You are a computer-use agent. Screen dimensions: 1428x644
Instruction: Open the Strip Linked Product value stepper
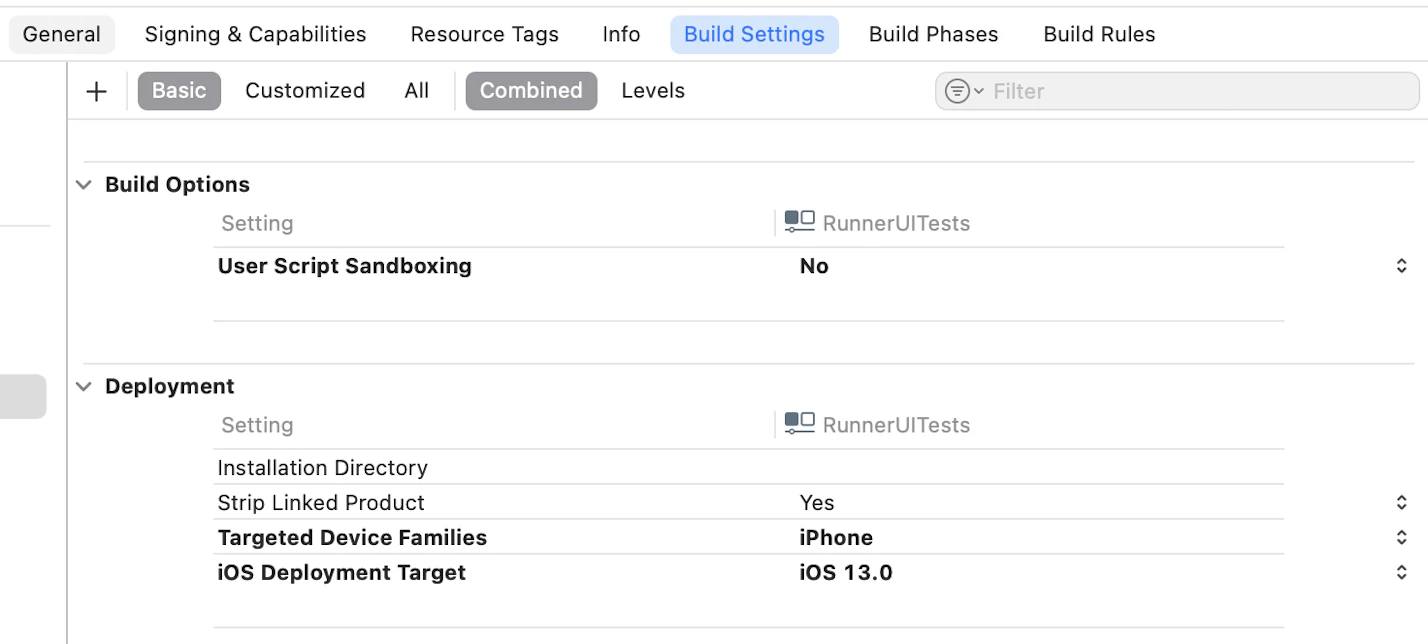point(1400,502)
